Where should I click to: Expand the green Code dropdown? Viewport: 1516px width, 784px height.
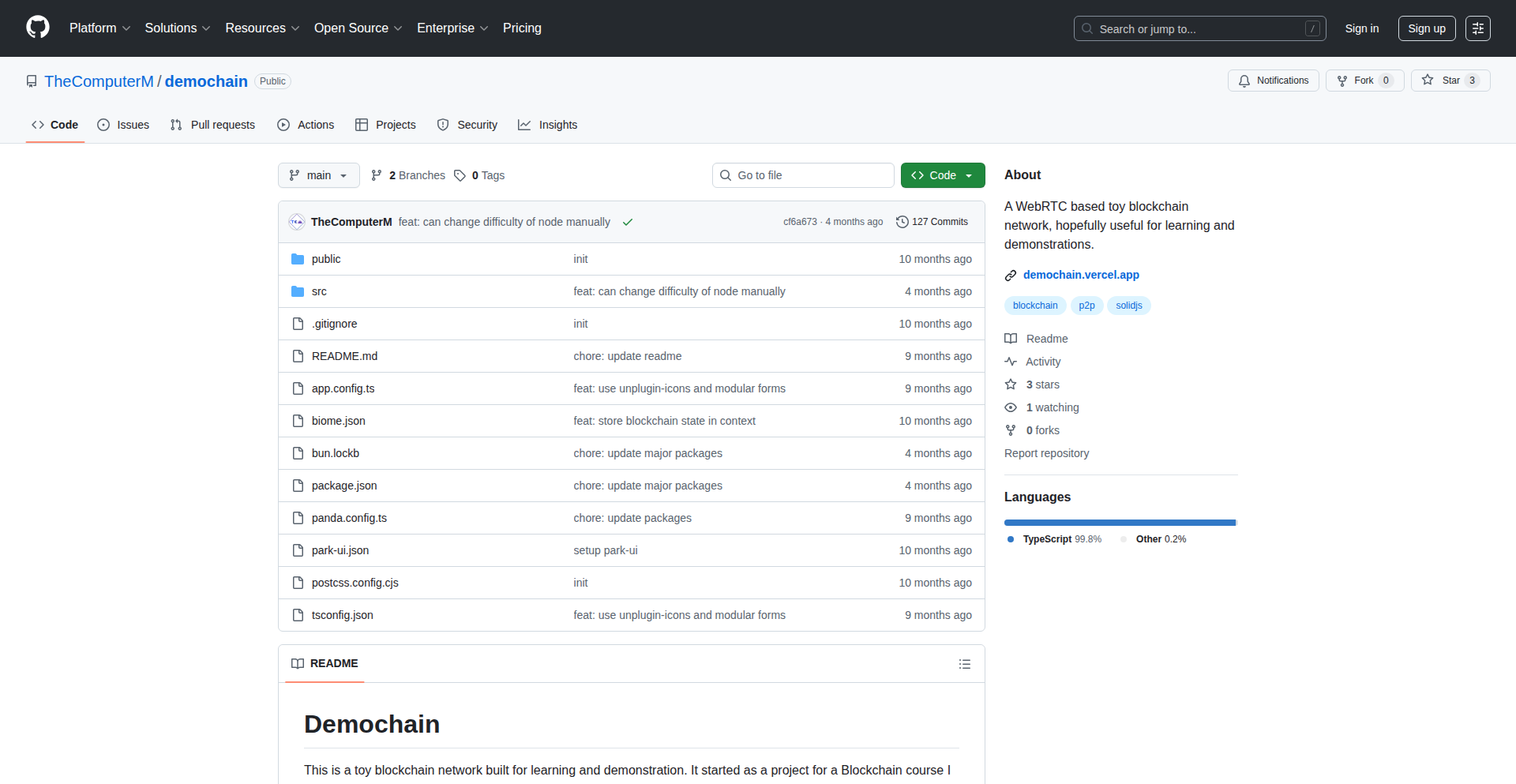click(x=942, y=175)
